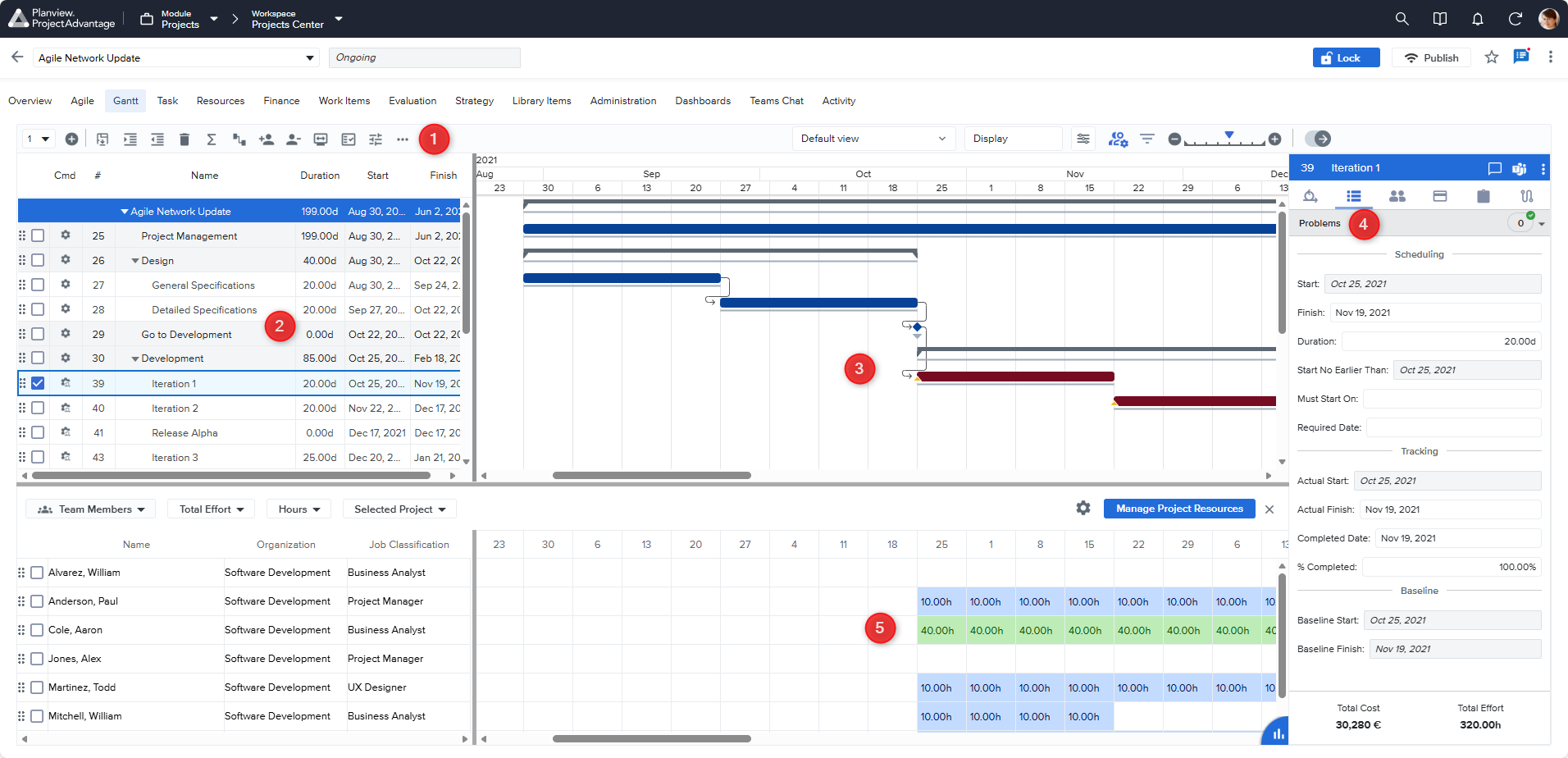Collapse the Design task group
This screenshot has height=758, width=1568.
tap(135, 261)
